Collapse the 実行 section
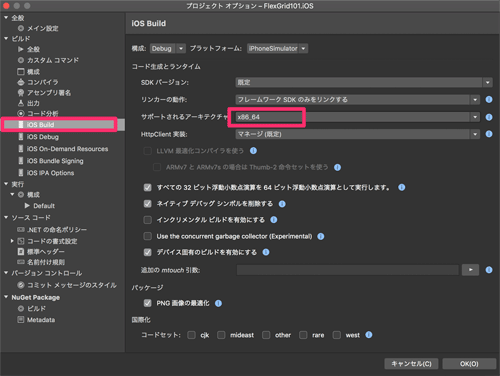 [6, 184]
